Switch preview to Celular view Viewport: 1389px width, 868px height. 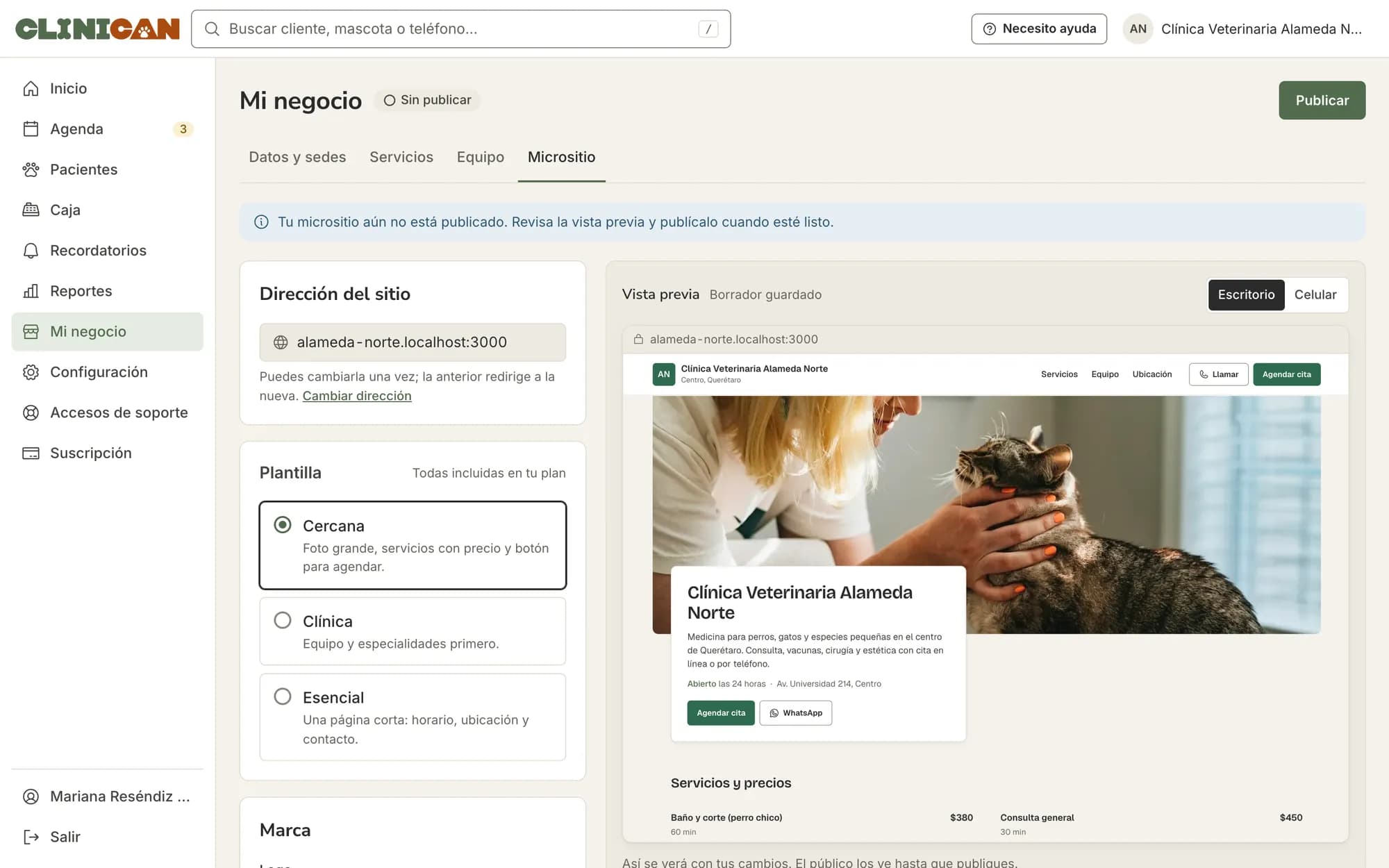1315,294
